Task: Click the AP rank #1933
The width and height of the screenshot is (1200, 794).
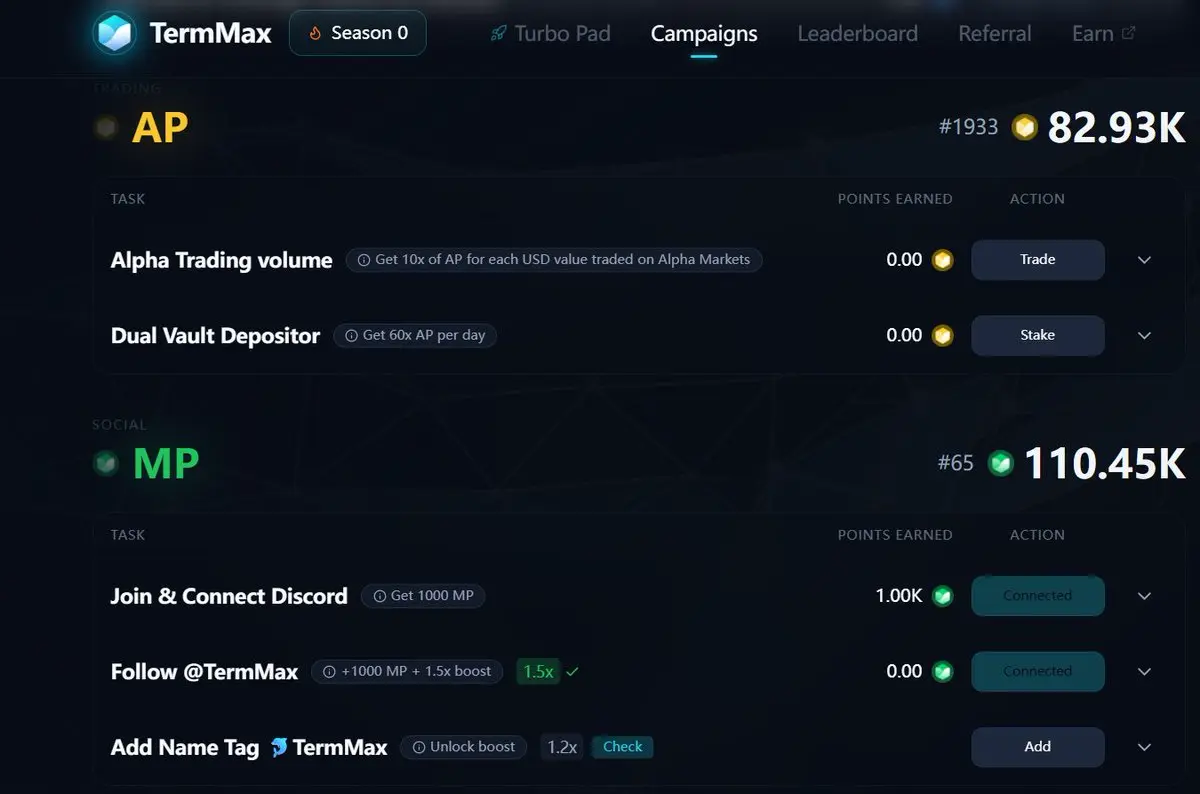Action: 968,127
